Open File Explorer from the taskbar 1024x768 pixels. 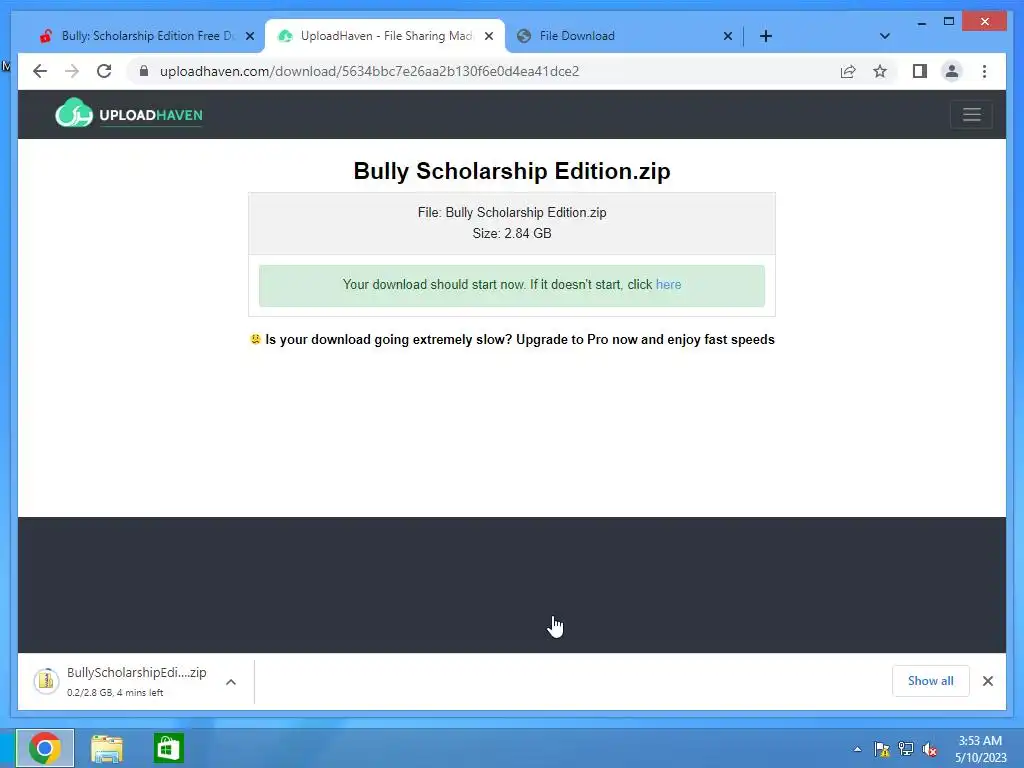click(x=106, y=748)
